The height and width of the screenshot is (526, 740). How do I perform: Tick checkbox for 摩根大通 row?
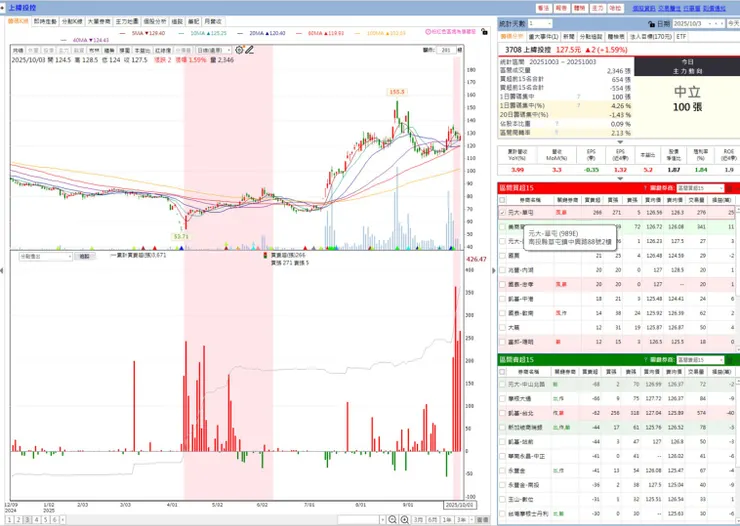(502, 399)
